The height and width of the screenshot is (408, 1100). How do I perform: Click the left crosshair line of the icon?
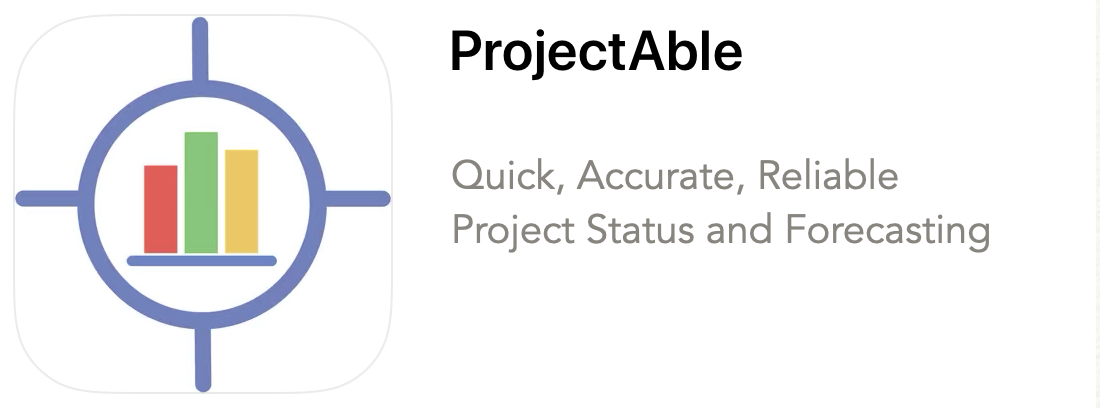pos(48,198)
